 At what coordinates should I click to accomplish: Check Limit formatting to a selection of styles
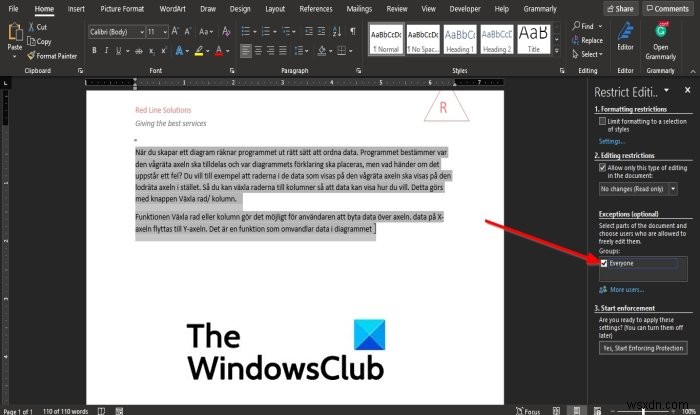(x=602, y=121)
